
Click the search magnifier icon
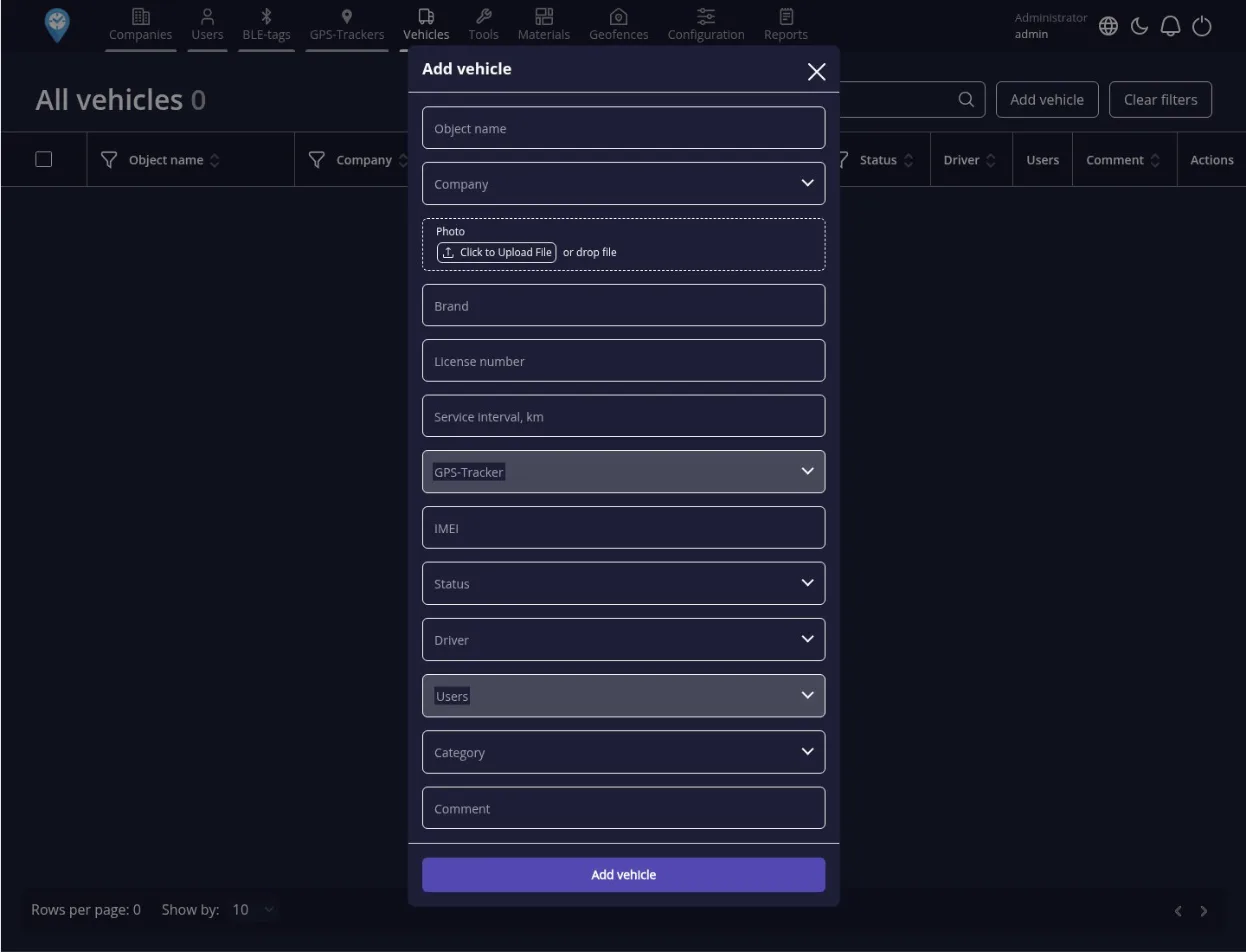pyautogui.click(x=966, y=99)
